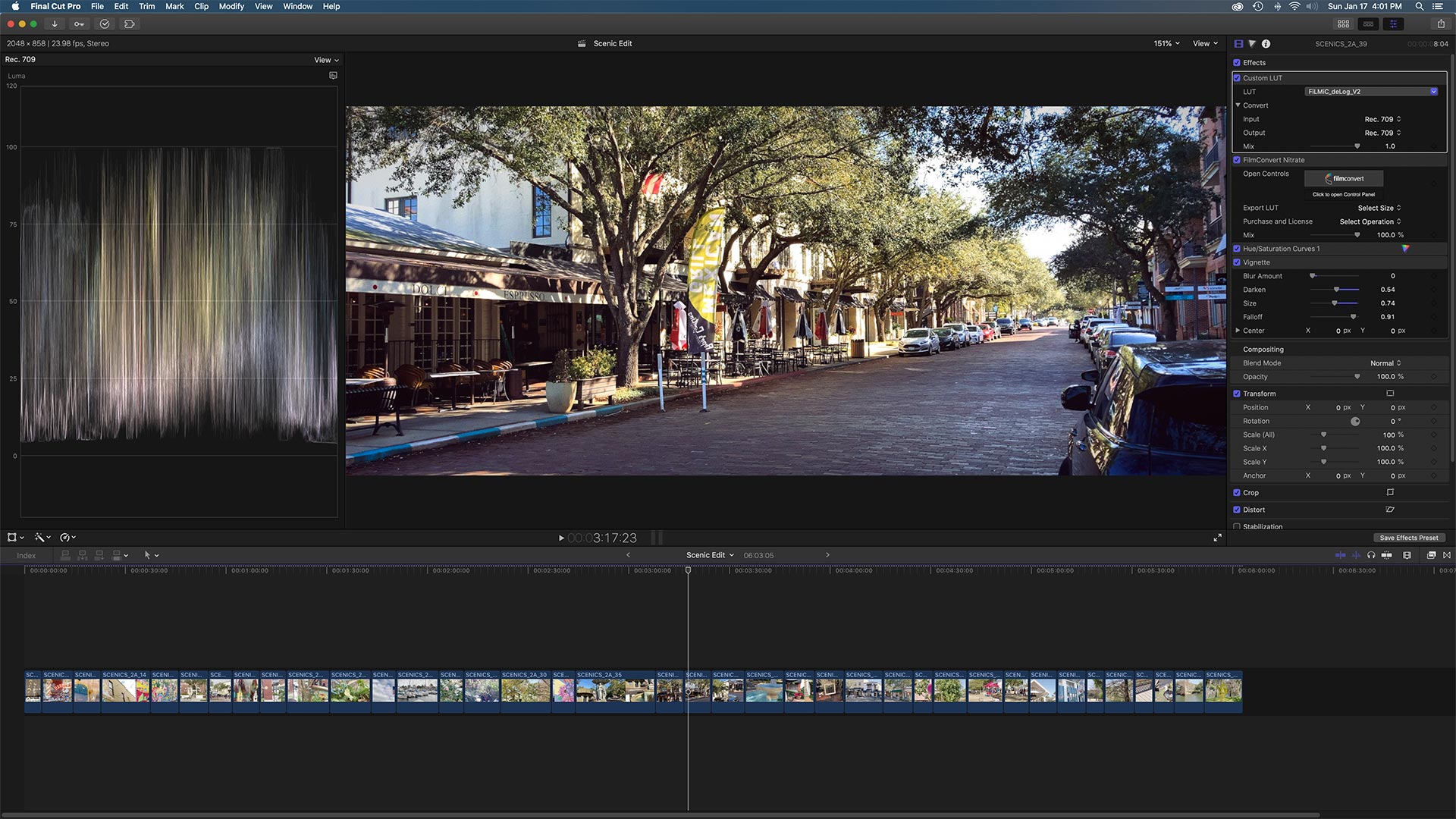Toggle the Timeline filmstrip icon
Image resolution: width=1456 pixels, height=819 pixels.
(1368, 24)
